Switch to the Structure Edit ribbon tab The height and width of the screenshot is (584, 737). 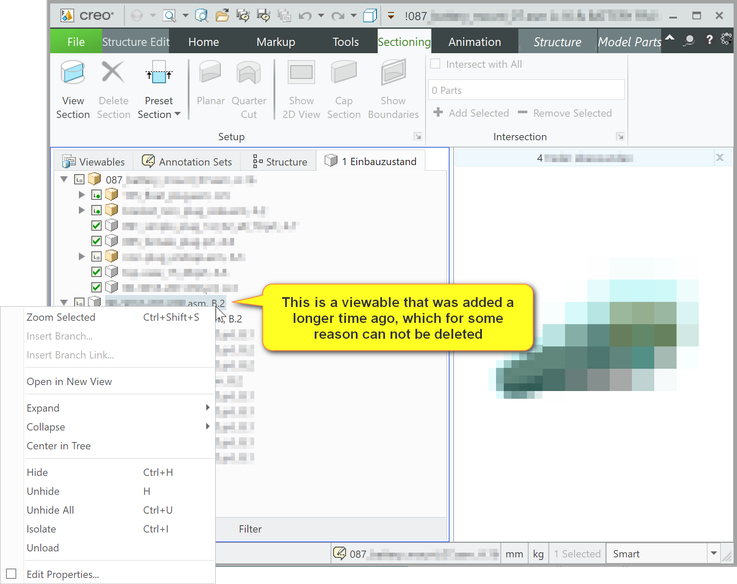[135, 41]
